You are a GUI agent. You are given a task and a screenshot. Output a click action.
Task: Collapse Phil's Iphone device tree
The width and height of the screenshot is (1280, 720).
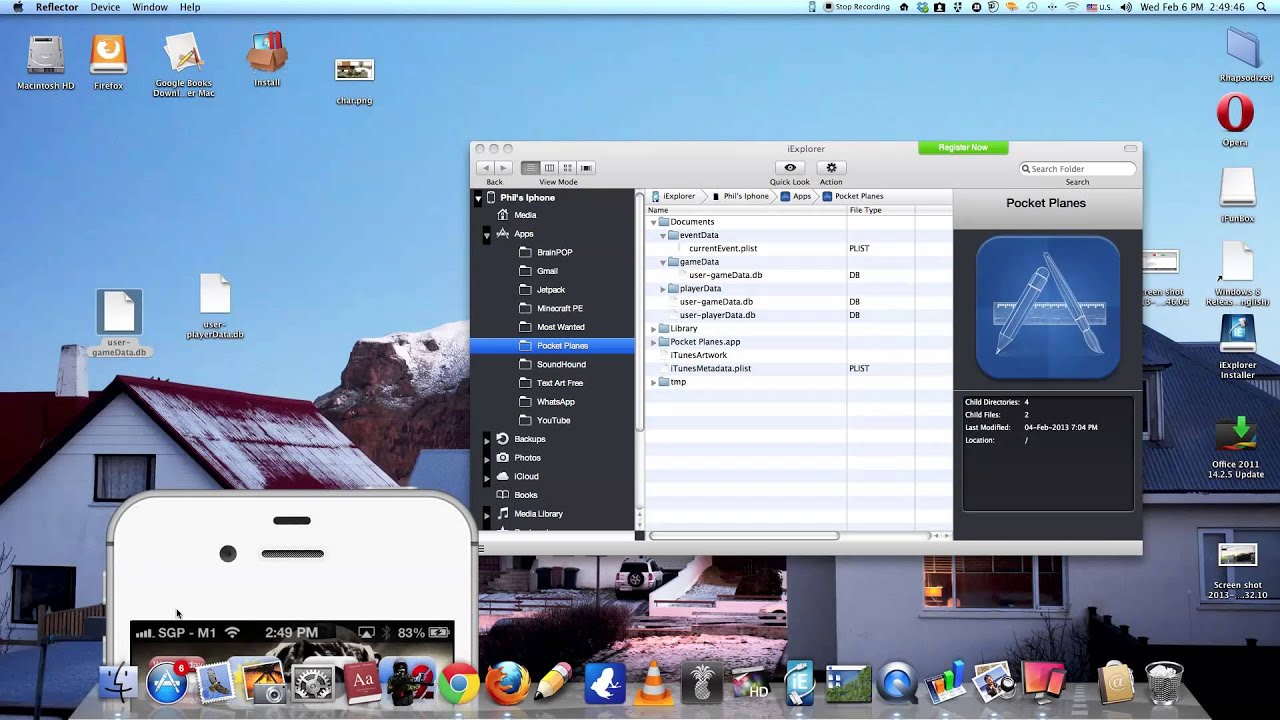coord(478,198)
